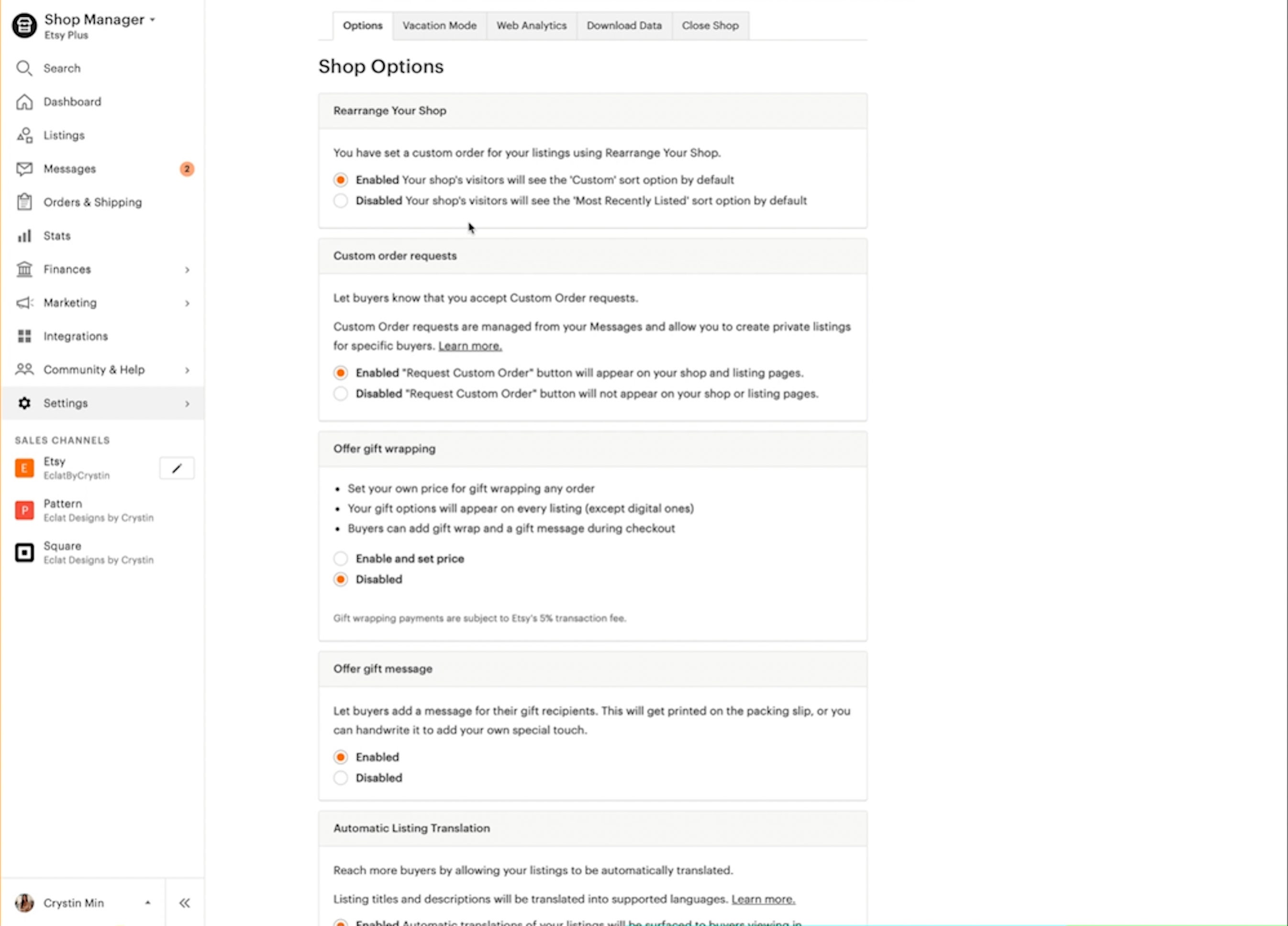
Task: Expand the Marketing submenu chevron
Action: (x=187, y=303)
